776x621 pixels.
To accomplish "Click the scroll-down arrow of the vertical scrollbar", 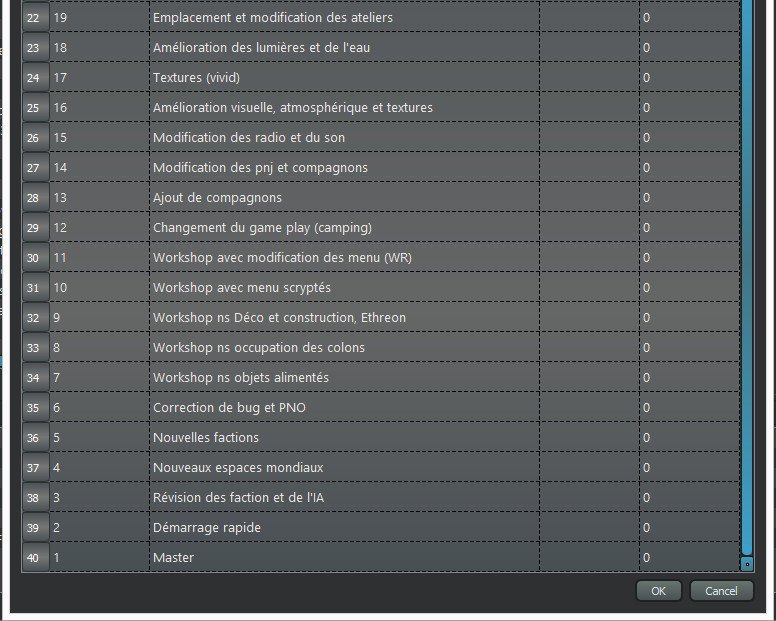I will pyautogui.click(x=746, y=564).
